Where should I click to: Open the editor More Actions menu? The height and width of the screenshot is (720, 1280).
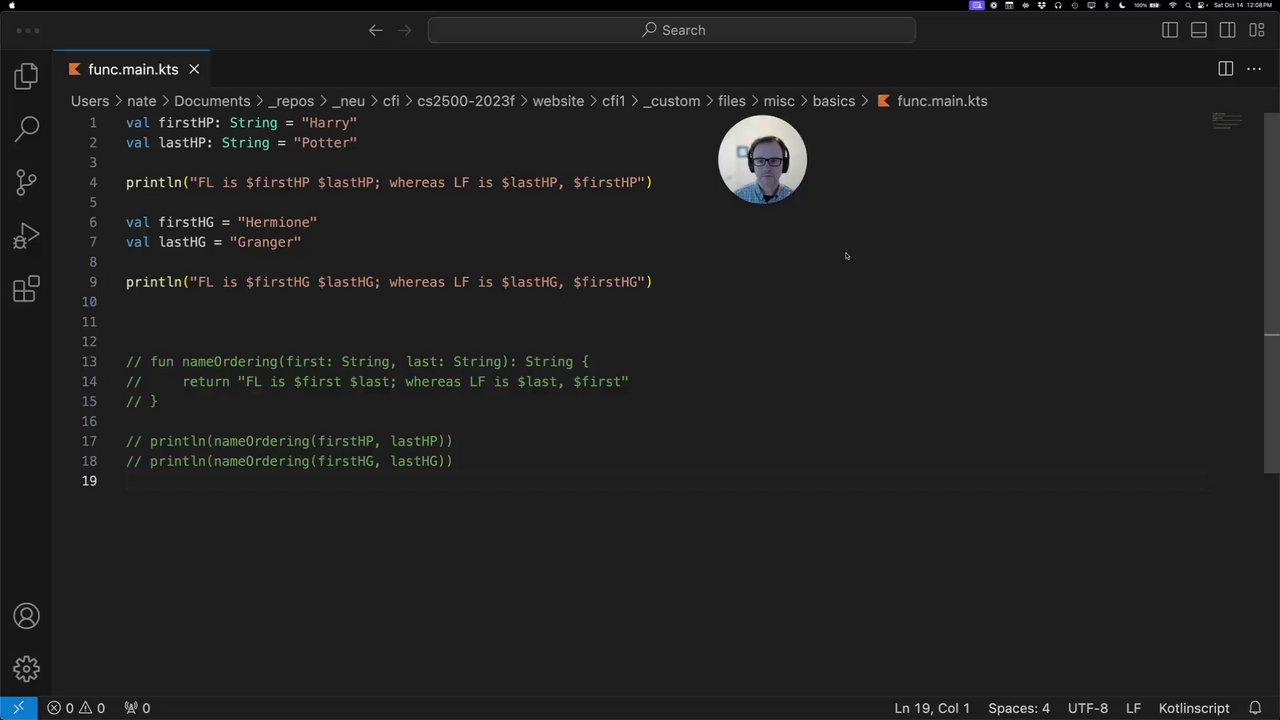coord(1254,69)
